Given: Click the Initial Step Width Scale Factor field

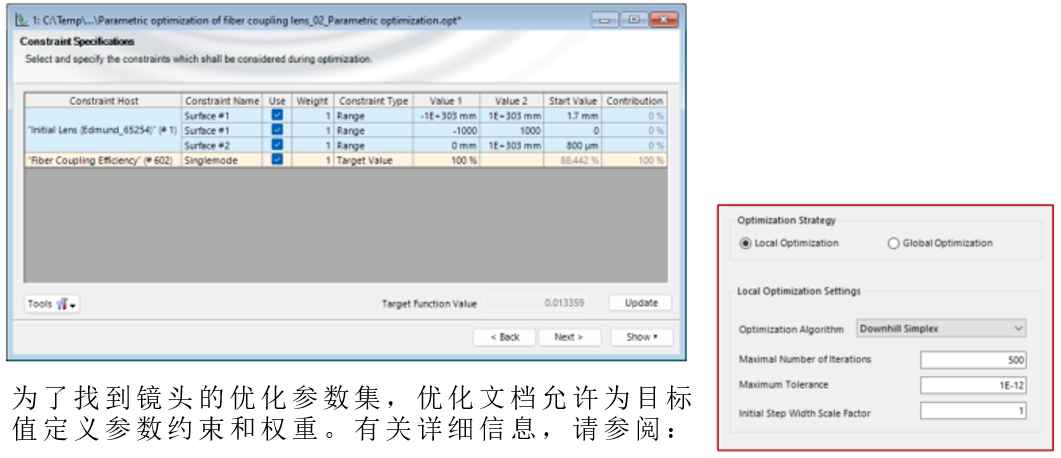Looking at the screenshot, I should 974,411.
